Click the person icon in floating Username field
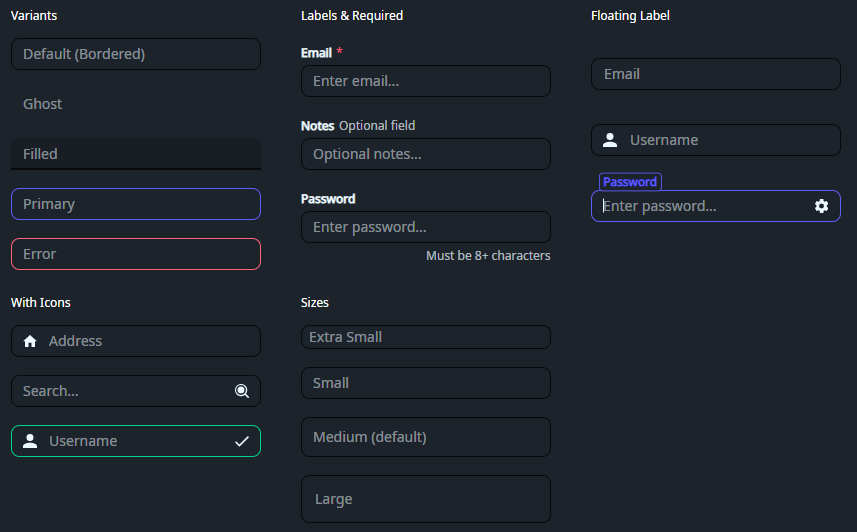 point(610,140)
